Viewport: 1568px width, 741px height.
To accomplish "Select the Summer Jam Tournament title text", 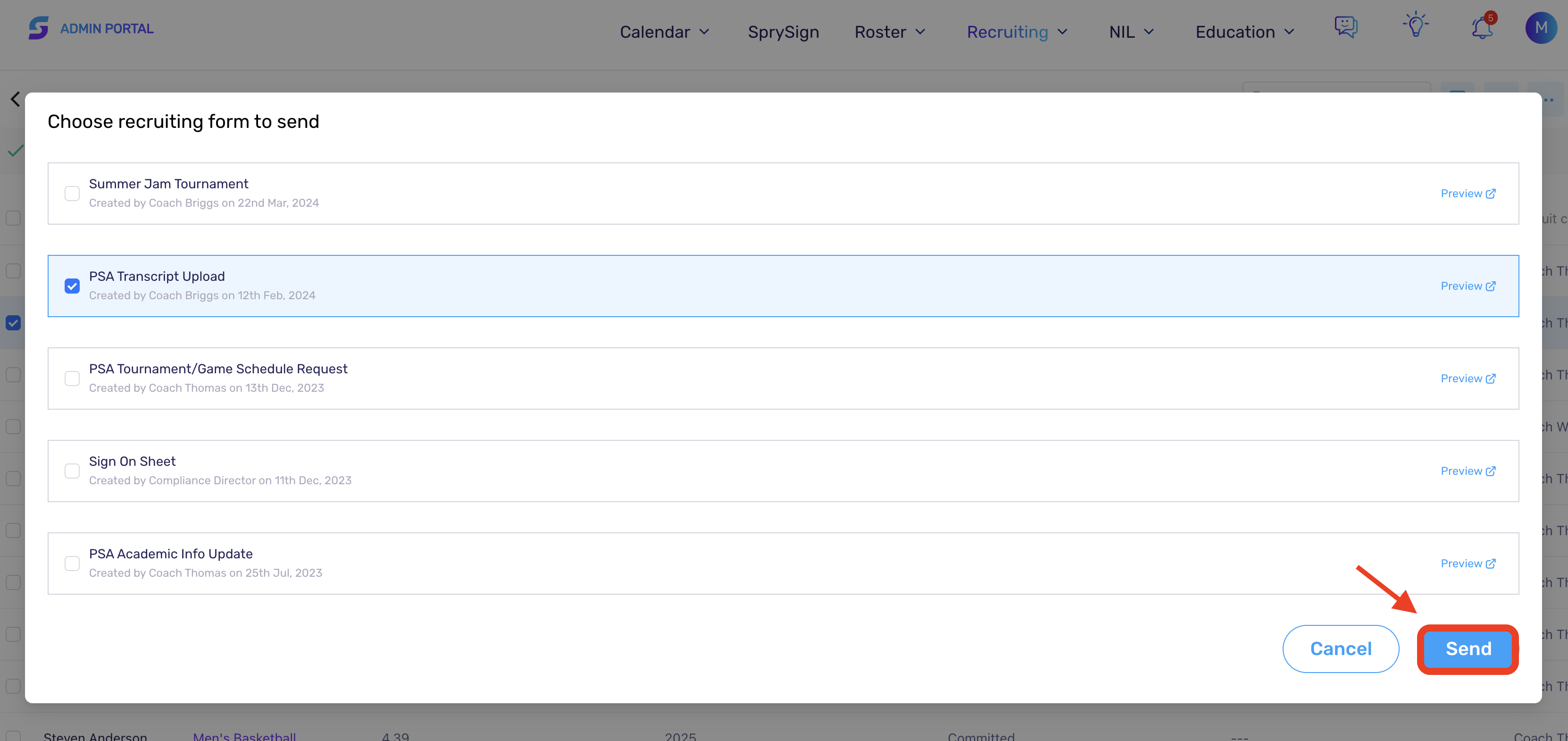I will (x=168, y=184).
